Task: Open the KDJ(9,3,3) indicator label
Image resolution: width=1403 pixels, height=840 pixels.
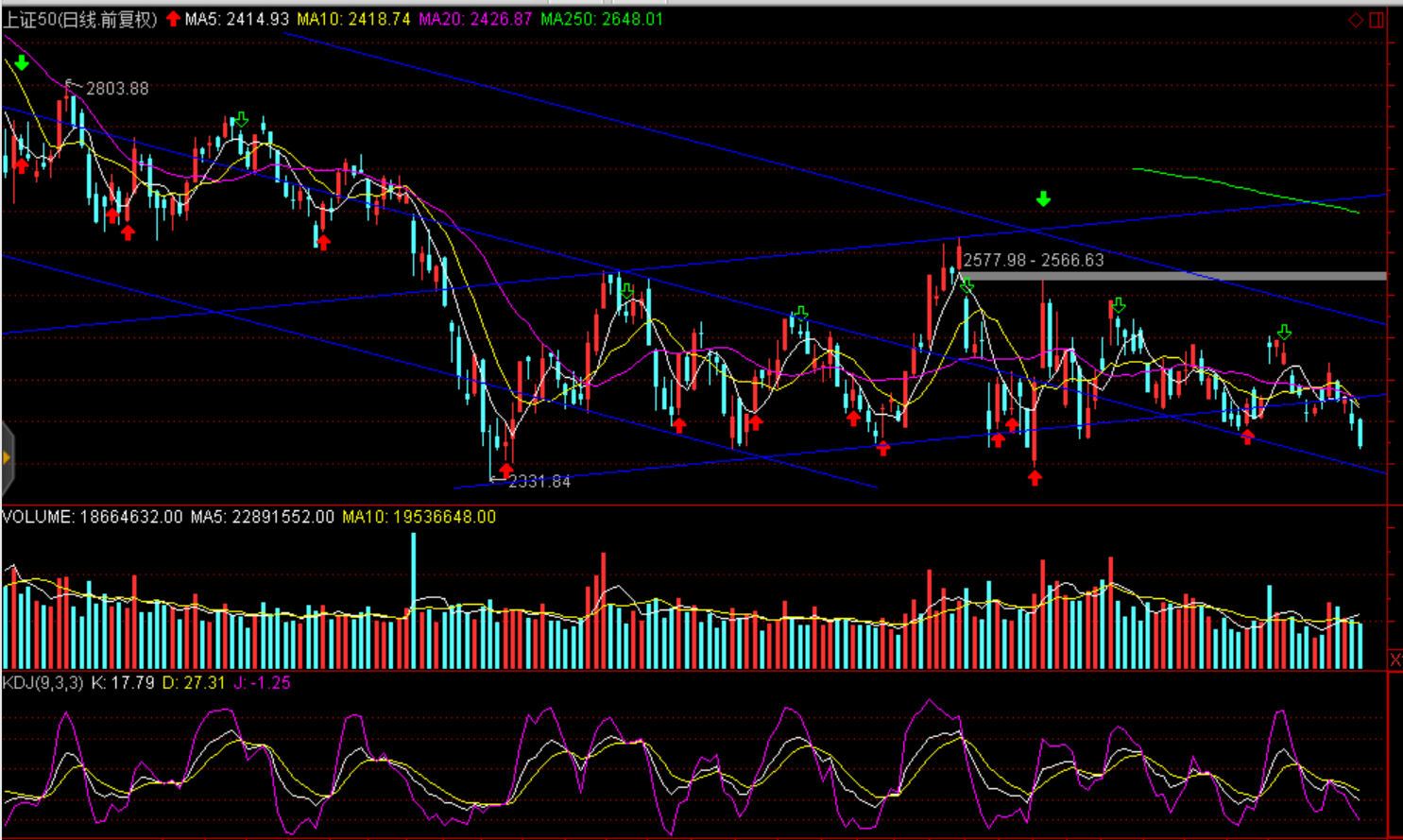Action: [x=43, y=682]
